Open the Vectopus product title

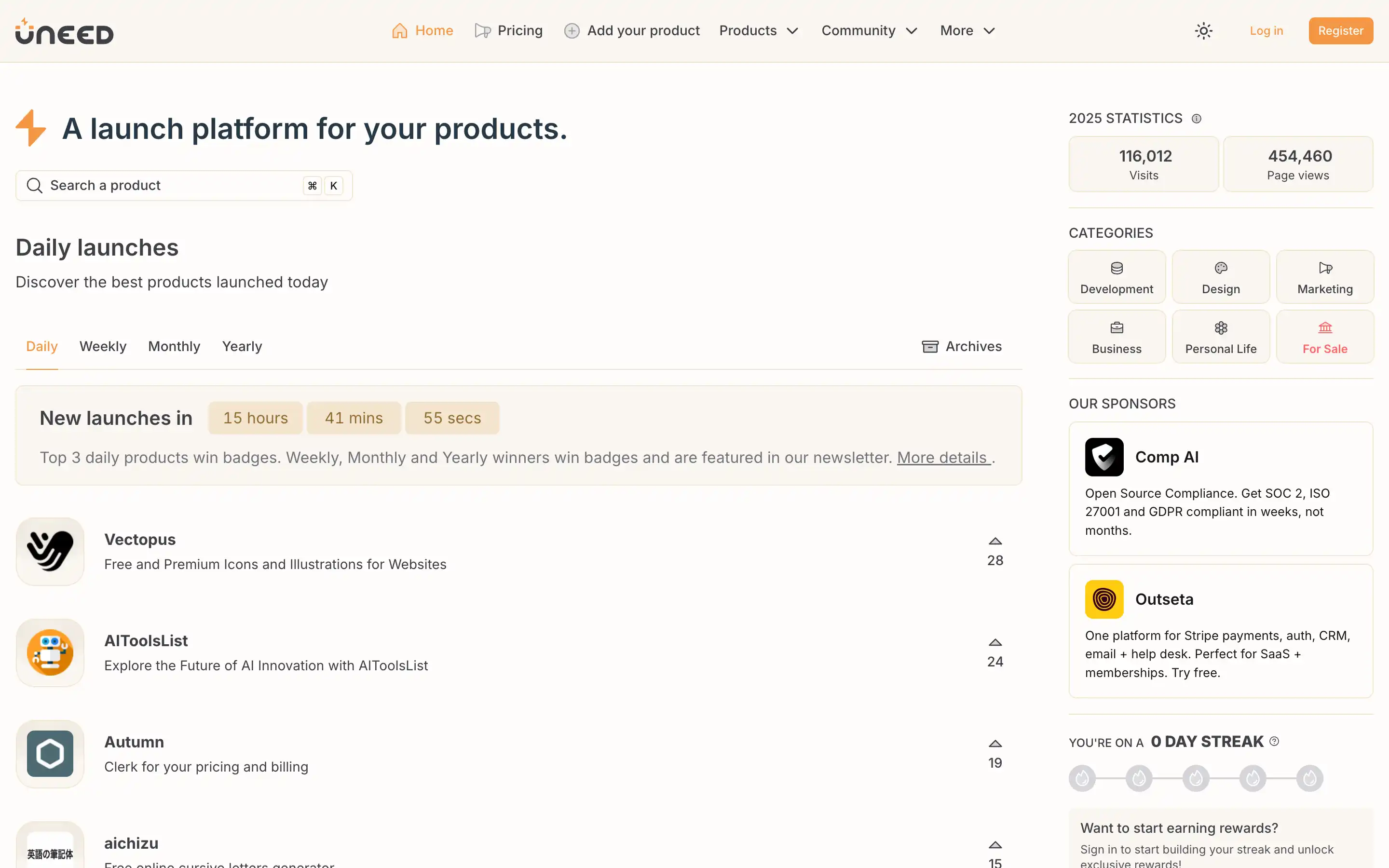point(140,540)
